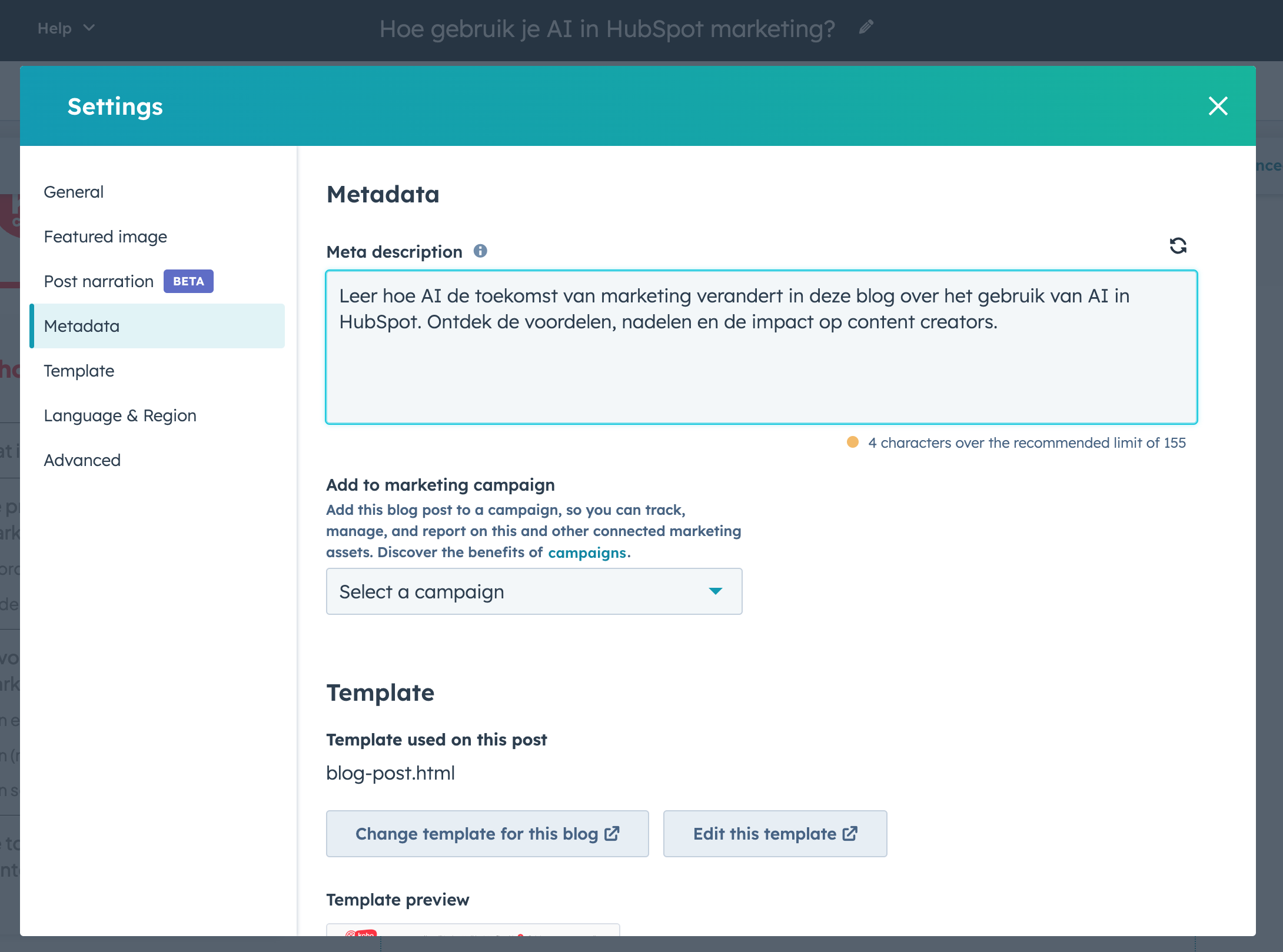The image size is (1283, 952).
Task: Click the pencil icon to edit the title
Action: 866,28
